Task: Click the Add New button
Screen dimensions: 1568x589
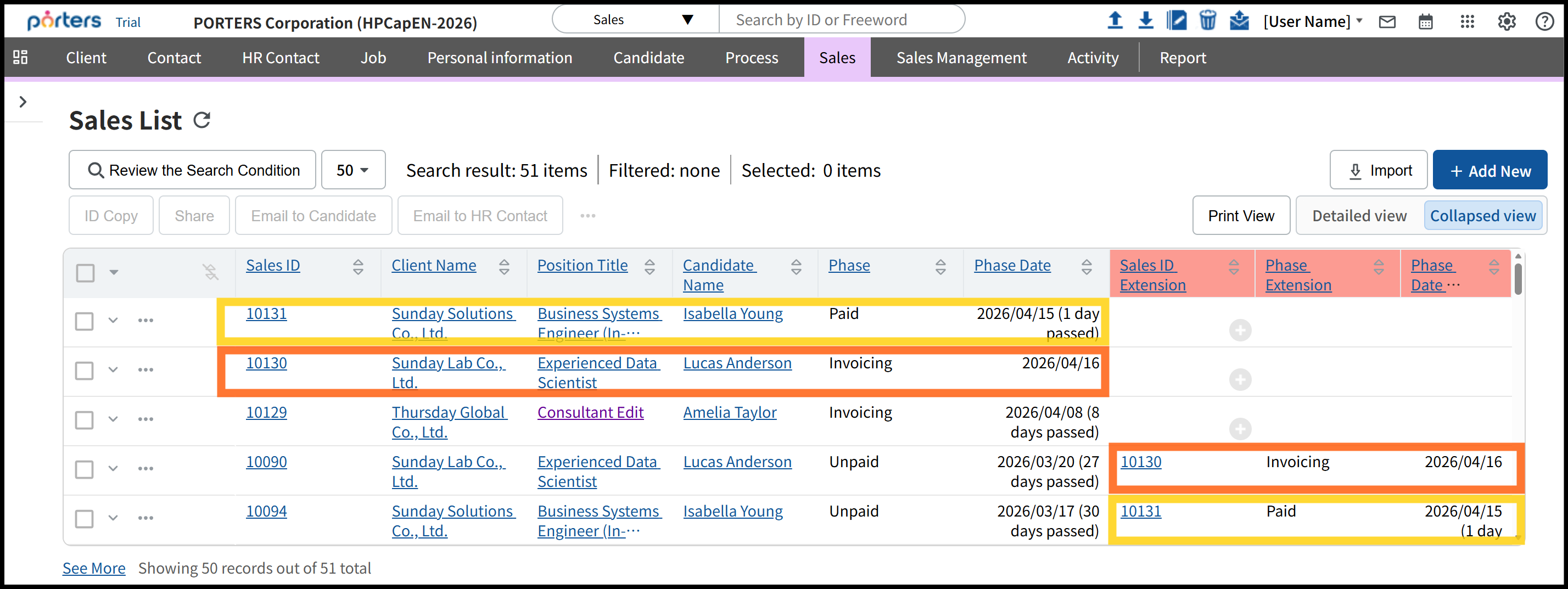Action: click(1489, 171)
